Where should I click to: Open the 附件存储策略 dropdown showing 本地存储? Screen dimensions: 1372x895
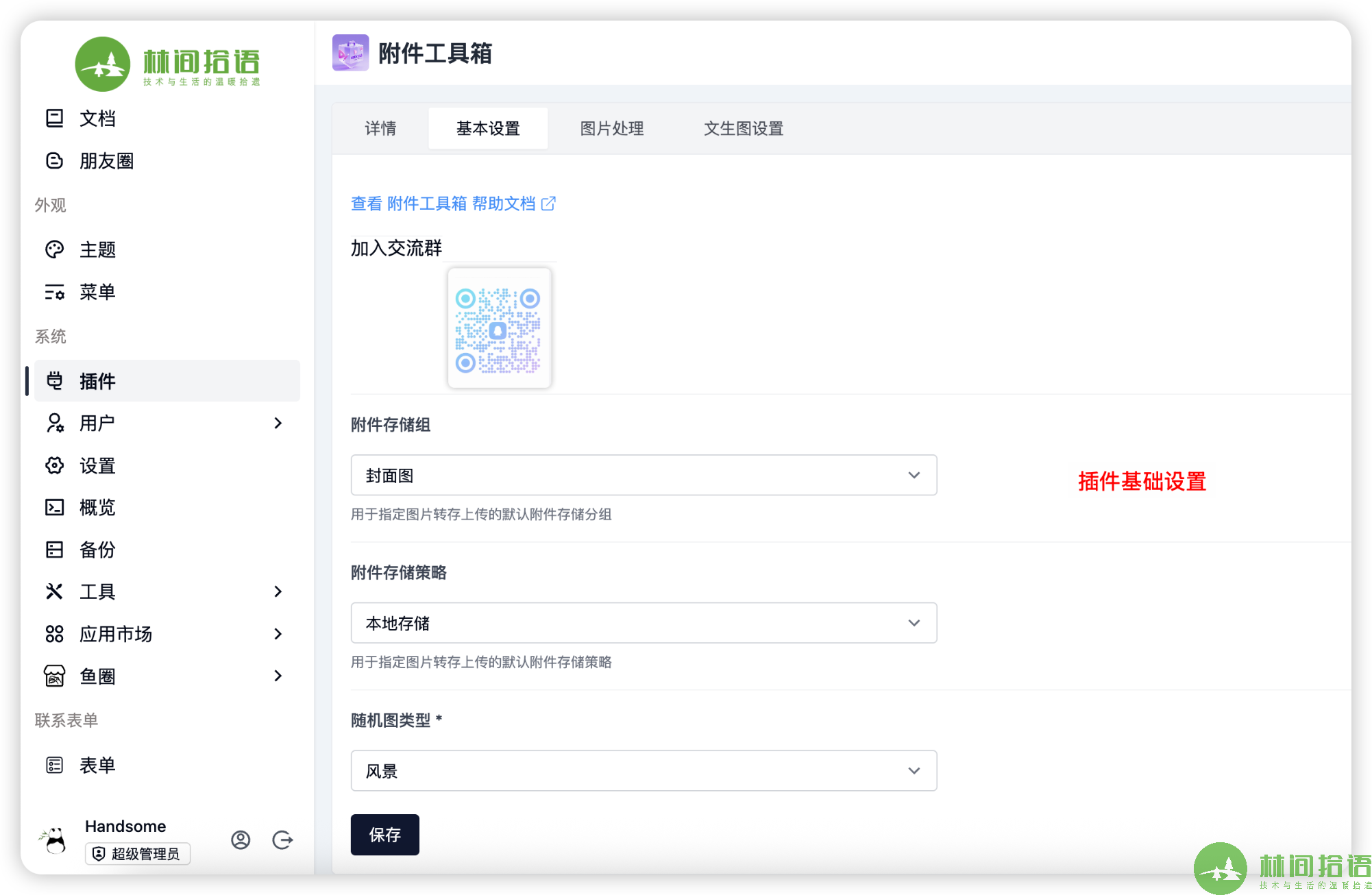(x=644, y=623)
